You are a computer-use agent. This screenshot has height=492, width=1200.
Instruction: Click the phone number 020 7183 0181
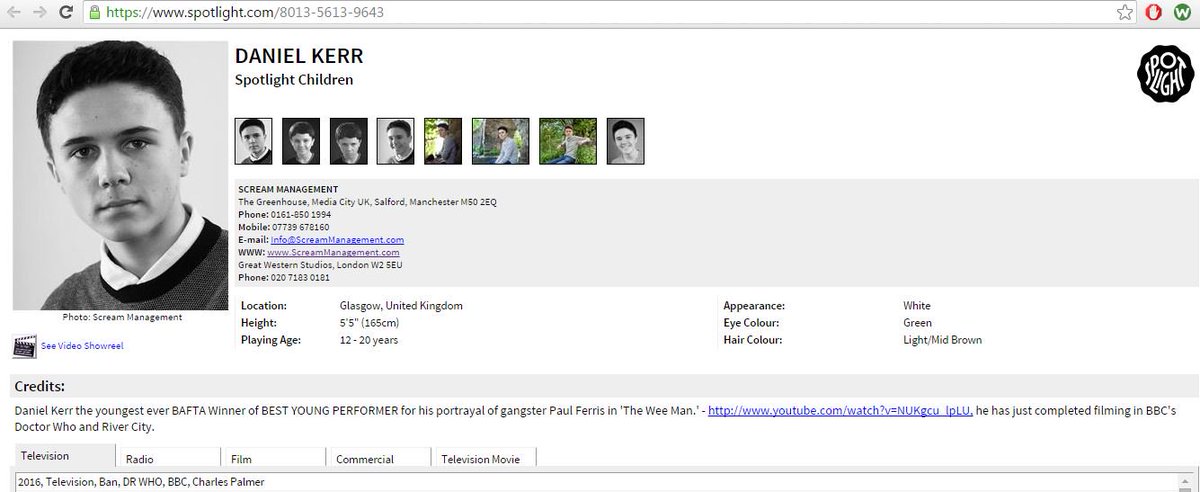click(x=300, y=278)
